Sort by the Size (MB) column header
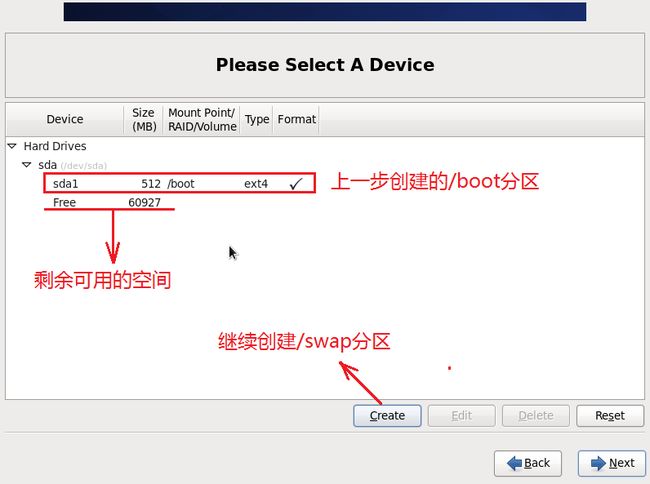The image size is (650, 484). (x=143, y=119)
